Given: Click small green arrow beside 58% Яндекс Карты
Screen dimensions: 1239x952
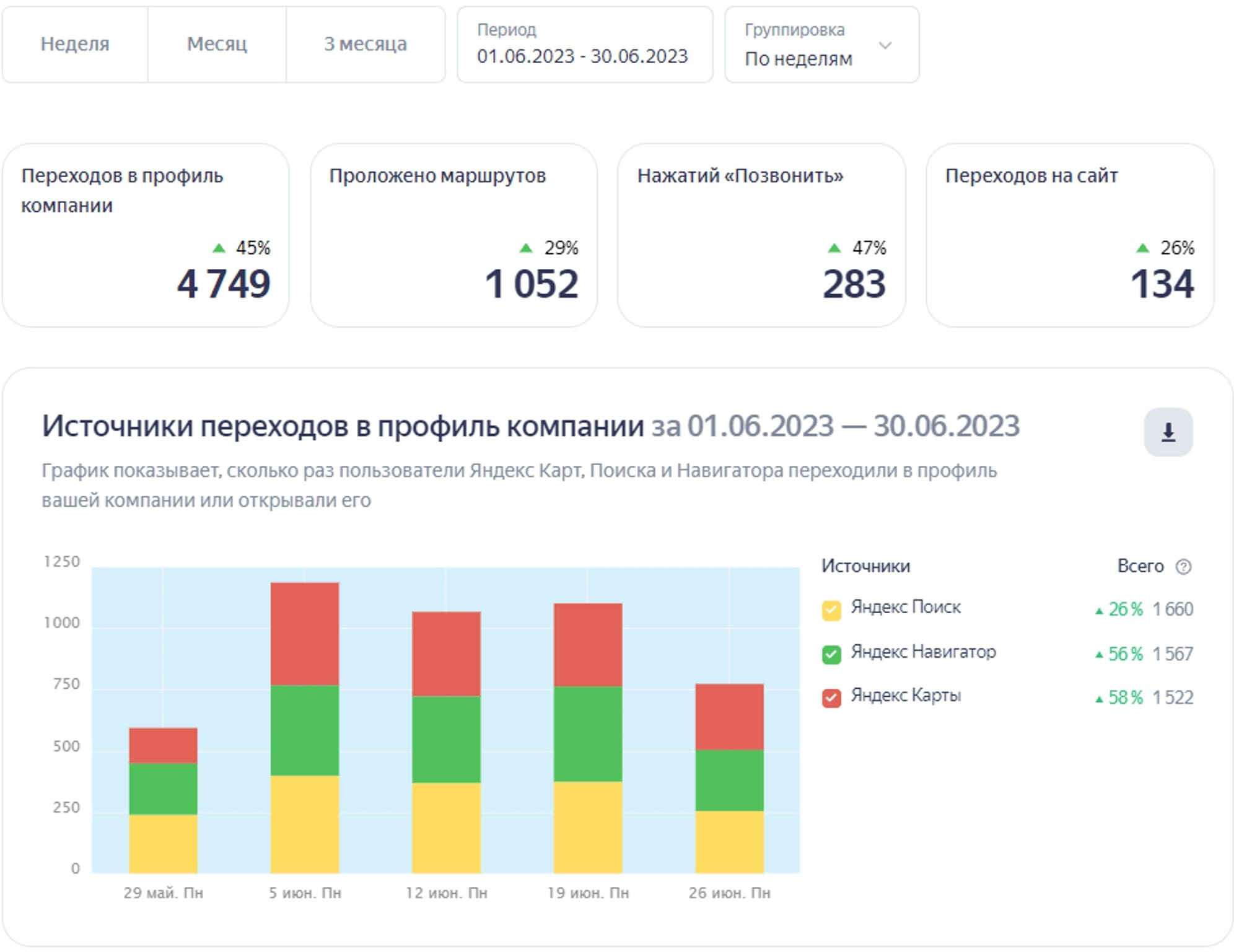Looking at the screenshot, I should click(x=1099, y=699).
